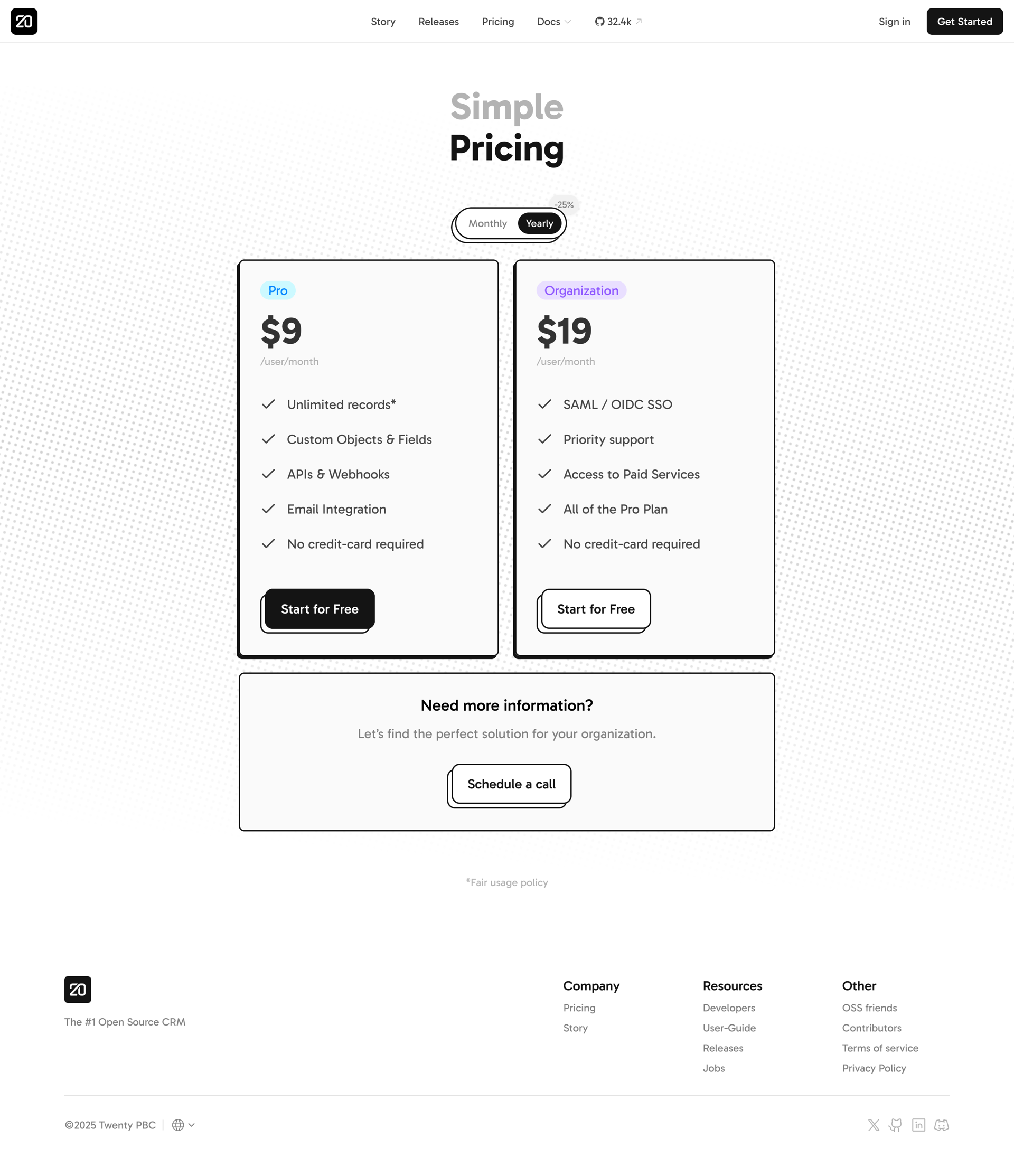Open the Privacy Policy footer link
Viewport: 1014px width, 1176px height.
874,1068
